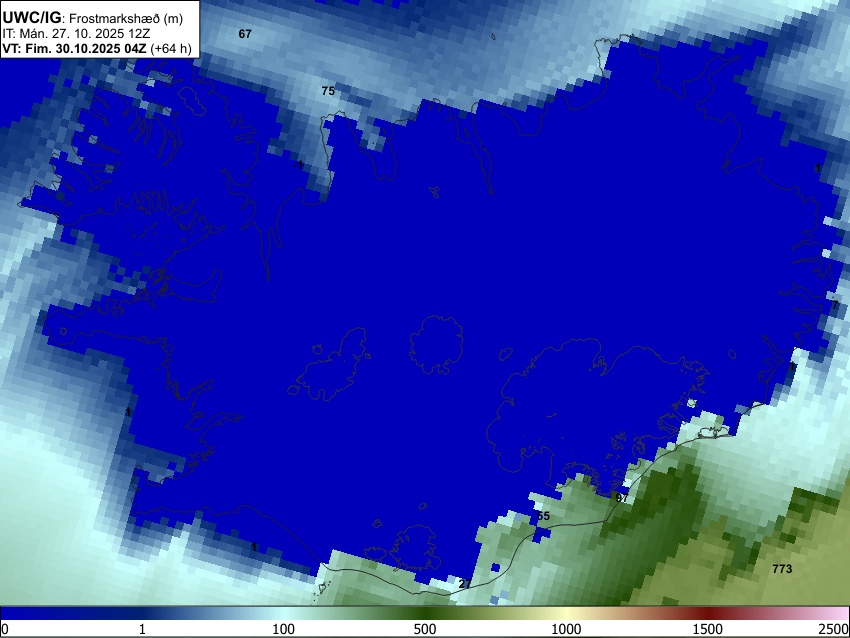Click the dark red color above legend 1500
Viewport: 850px width, 638px height.
pyautogui.click(x=708, y=614)
